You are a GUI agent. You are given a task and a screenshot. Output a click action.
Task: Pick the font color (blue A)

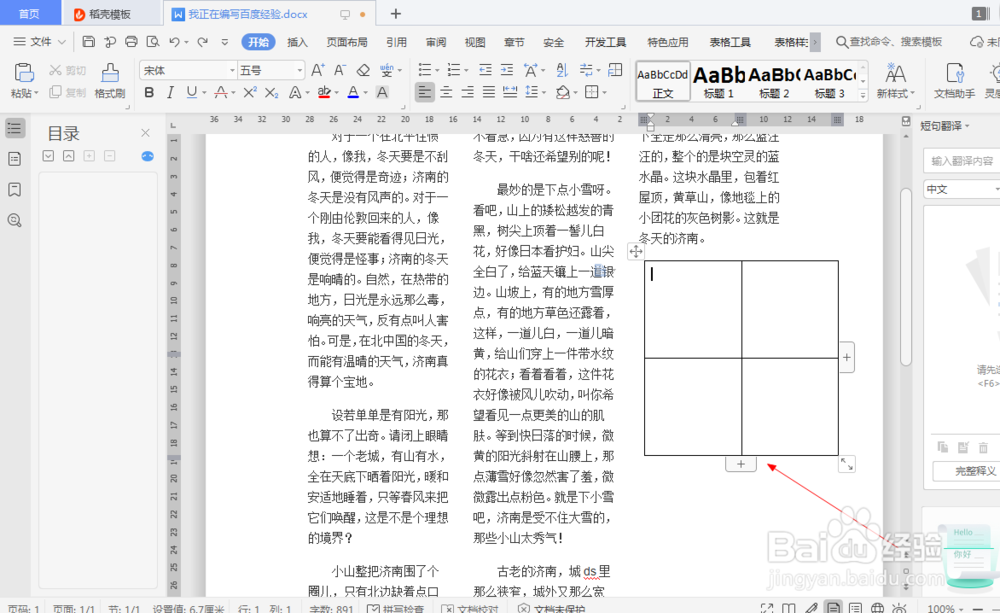coord(353,92)
